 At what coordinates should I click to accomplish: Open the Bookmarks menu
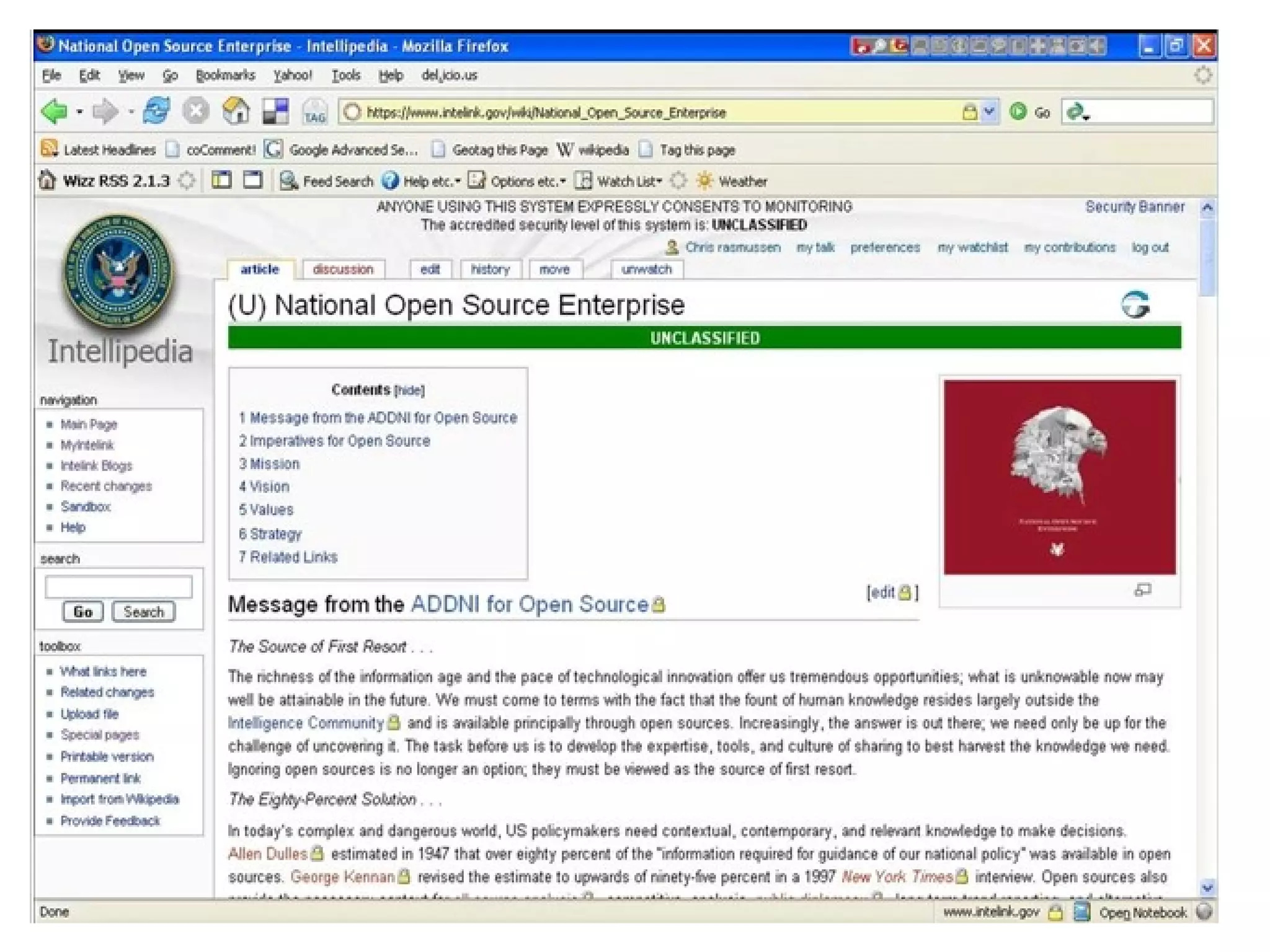pos(225,75)
